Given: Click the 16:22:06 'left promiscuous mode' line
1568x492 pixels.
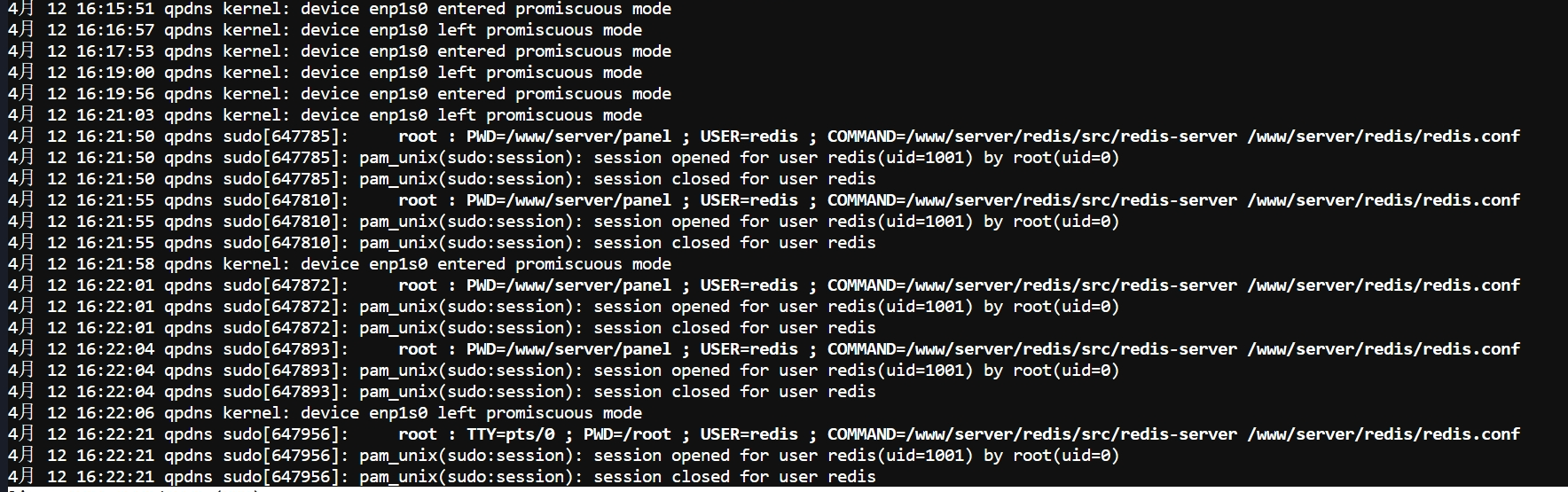Looking at the screenshot, I should click(325, 413).
